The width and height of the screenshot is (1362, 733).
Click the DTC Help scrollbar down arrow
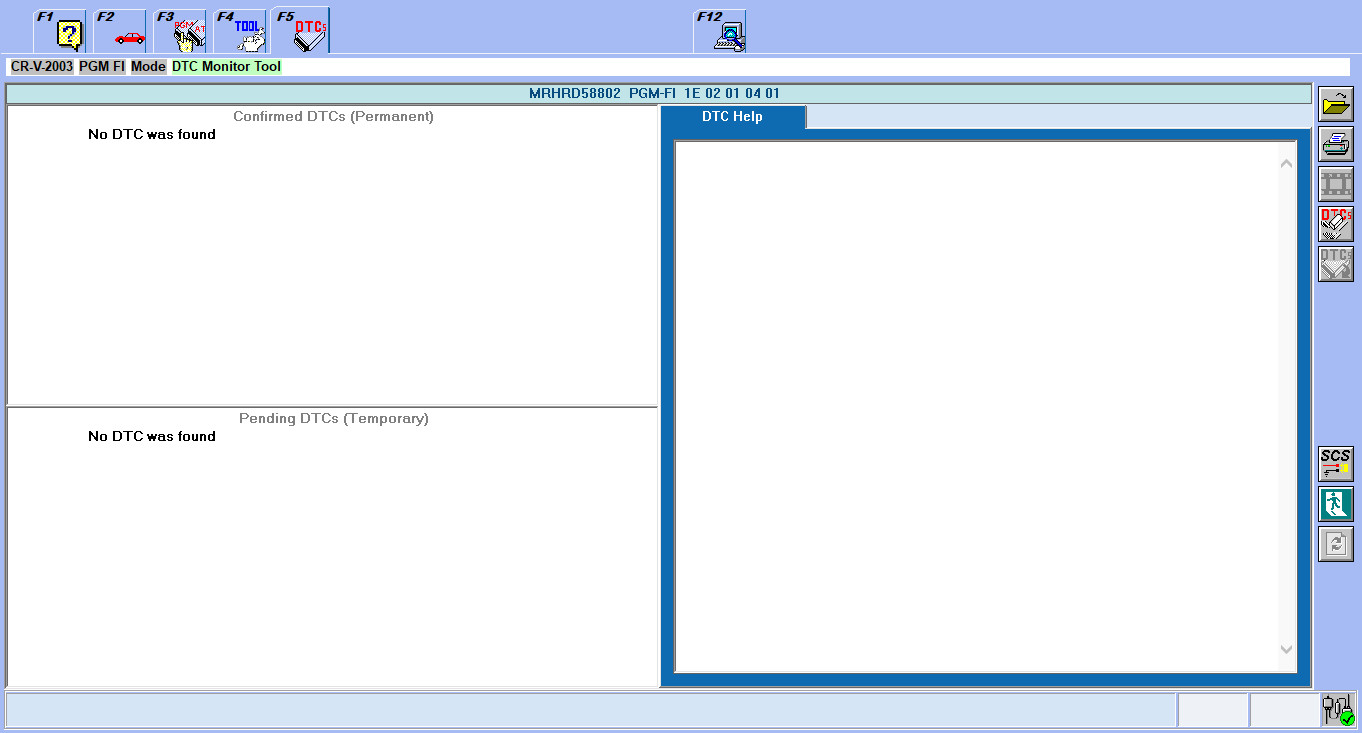click(1287, 650)
